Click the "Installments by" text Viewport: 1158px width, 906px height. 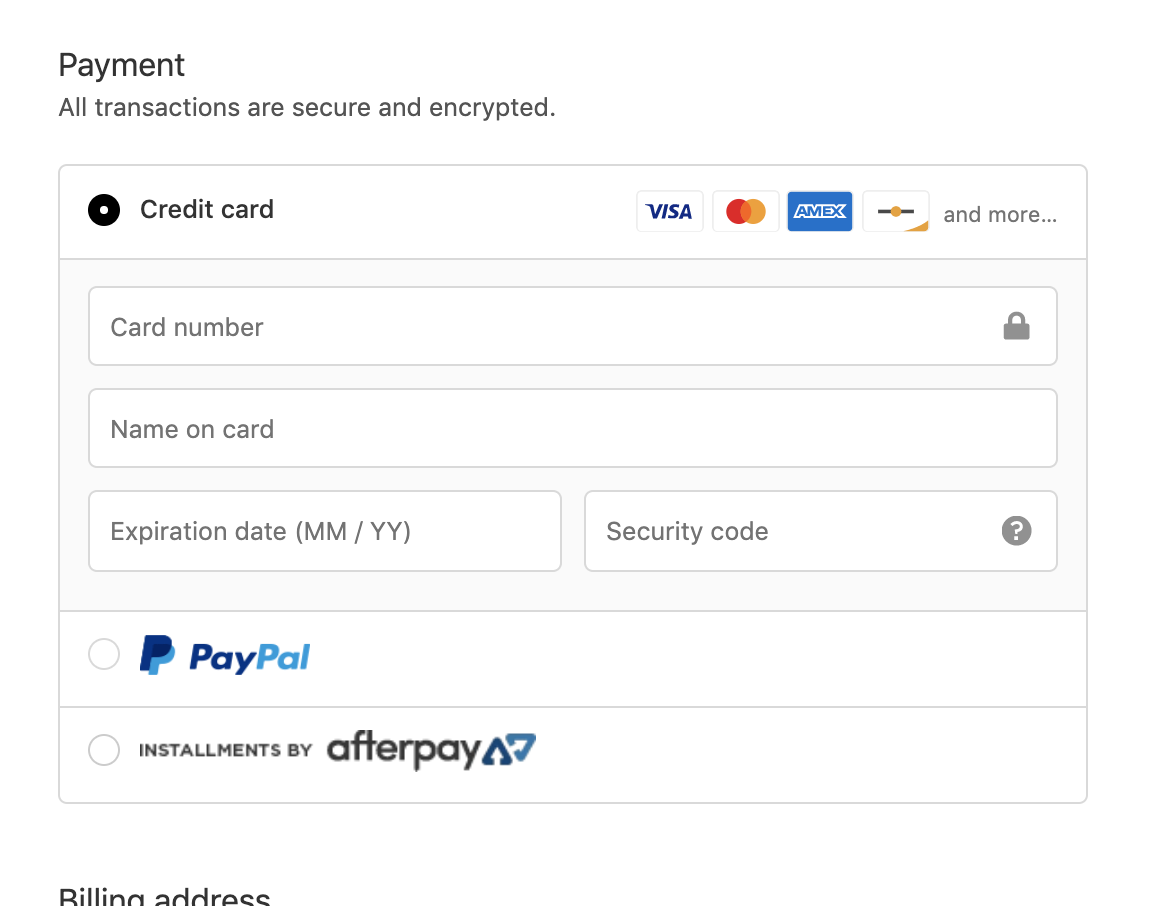coord(225,750)
